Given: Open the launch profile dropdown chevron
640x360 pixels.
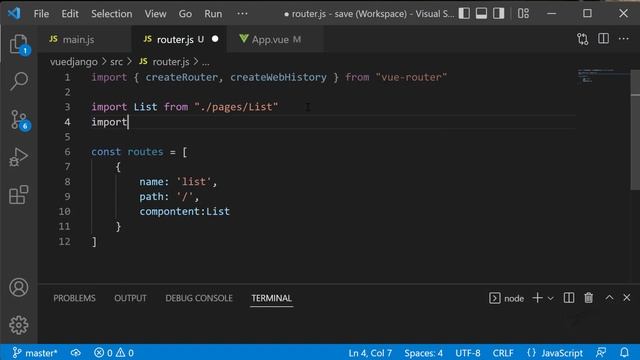Looking at the screenshot, I should click(551, 298).
